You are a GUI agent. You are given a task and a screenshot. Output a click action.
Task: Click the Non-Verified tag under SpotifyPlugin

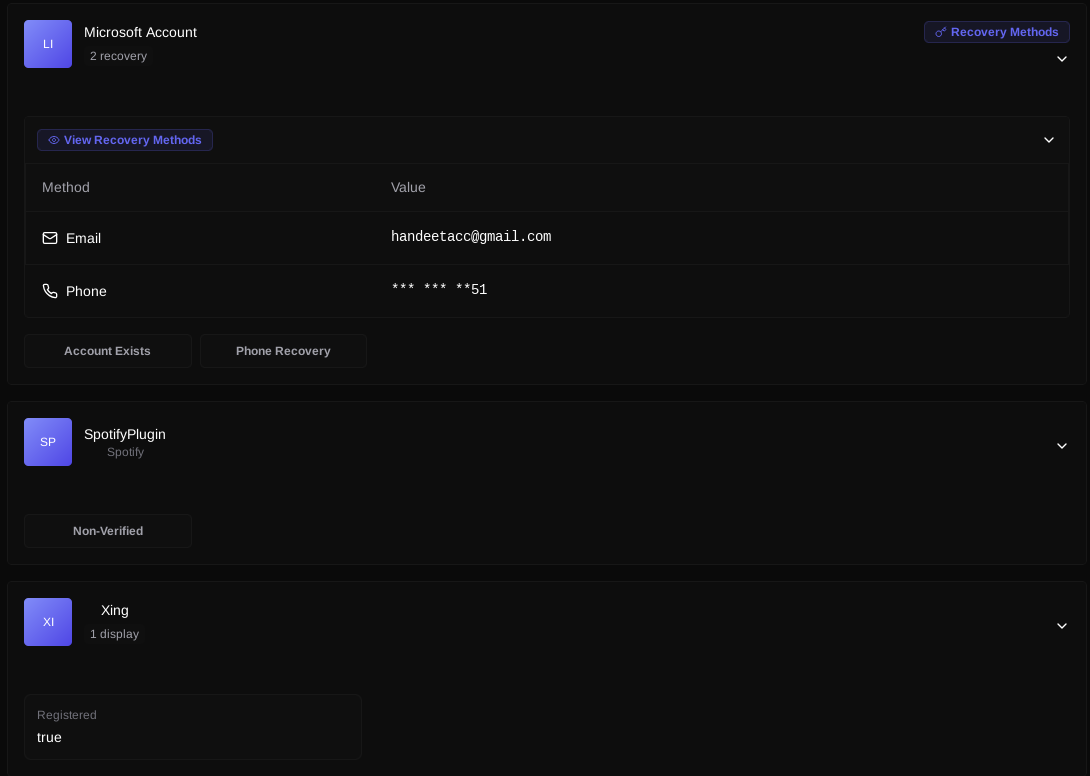108,531
